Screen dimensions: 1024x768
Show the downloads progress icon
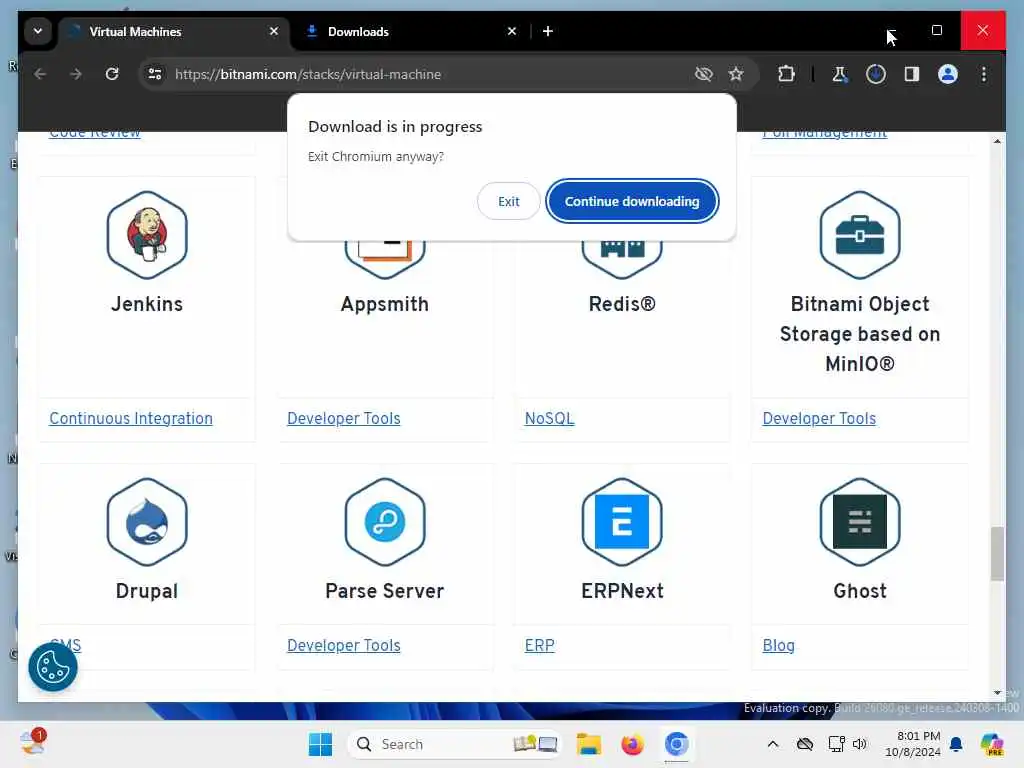point(876,74)
